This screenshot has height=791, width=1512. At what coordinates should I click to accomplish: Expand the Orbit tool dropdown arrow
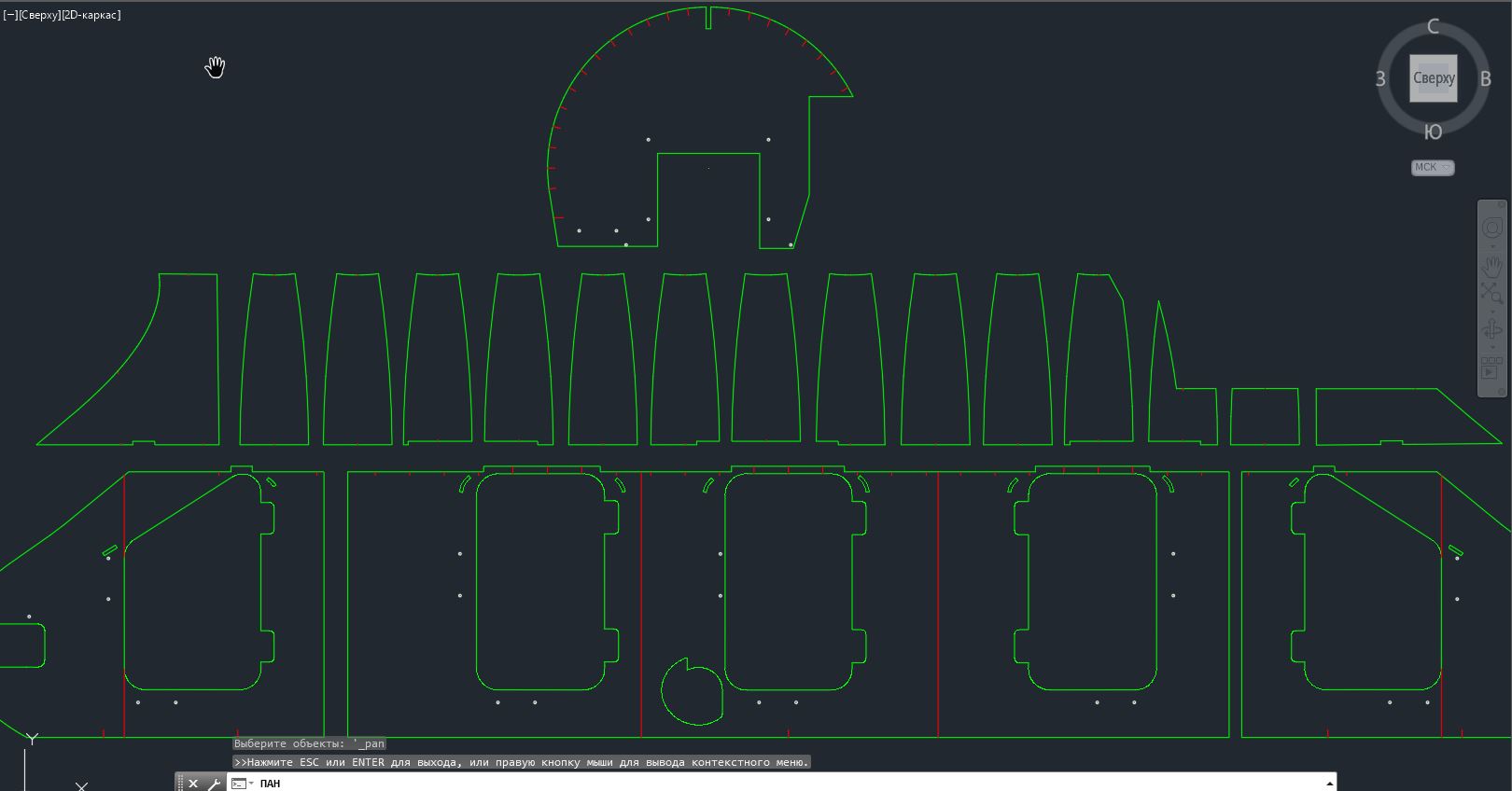pyautogui.click(x=1491, y=347)
